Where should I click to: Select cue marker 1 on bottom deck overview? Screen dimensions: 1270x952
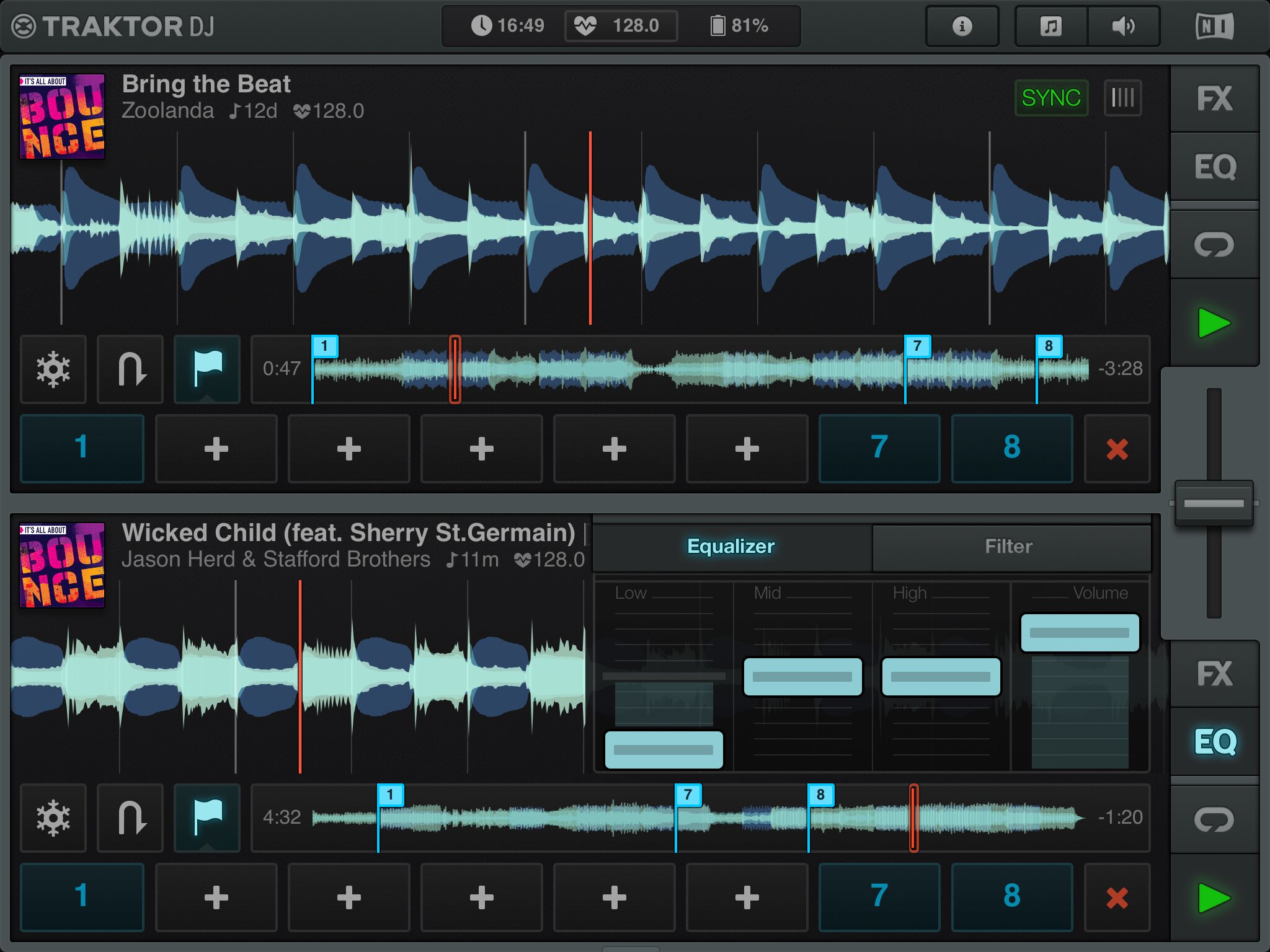click(390, 795)
